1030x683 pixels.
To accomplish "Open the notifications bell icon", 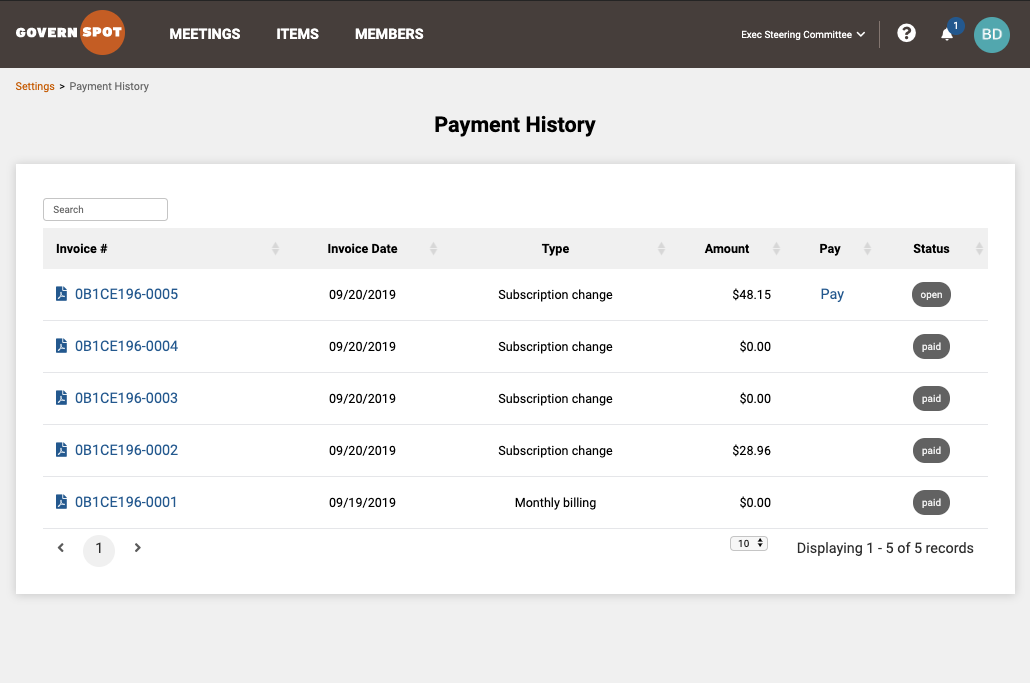I will 947,34.
